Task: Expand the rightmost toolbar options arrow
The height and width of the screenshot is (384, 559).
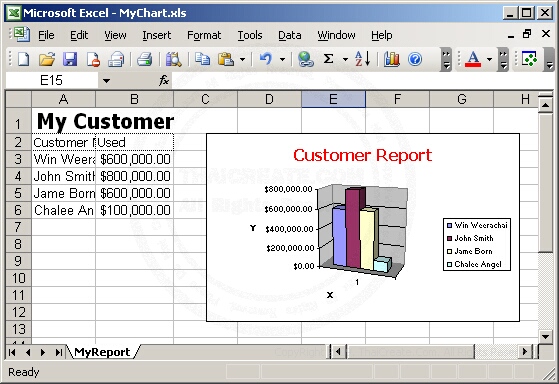Action: click(x=549, y=60)
